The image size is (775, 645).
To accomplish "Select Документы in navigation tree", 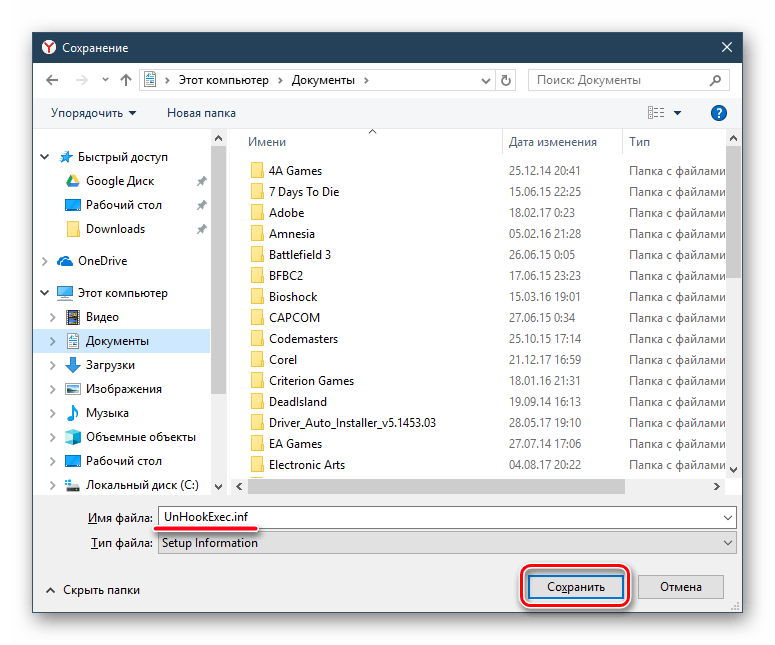I will click(x=122, y=341).
